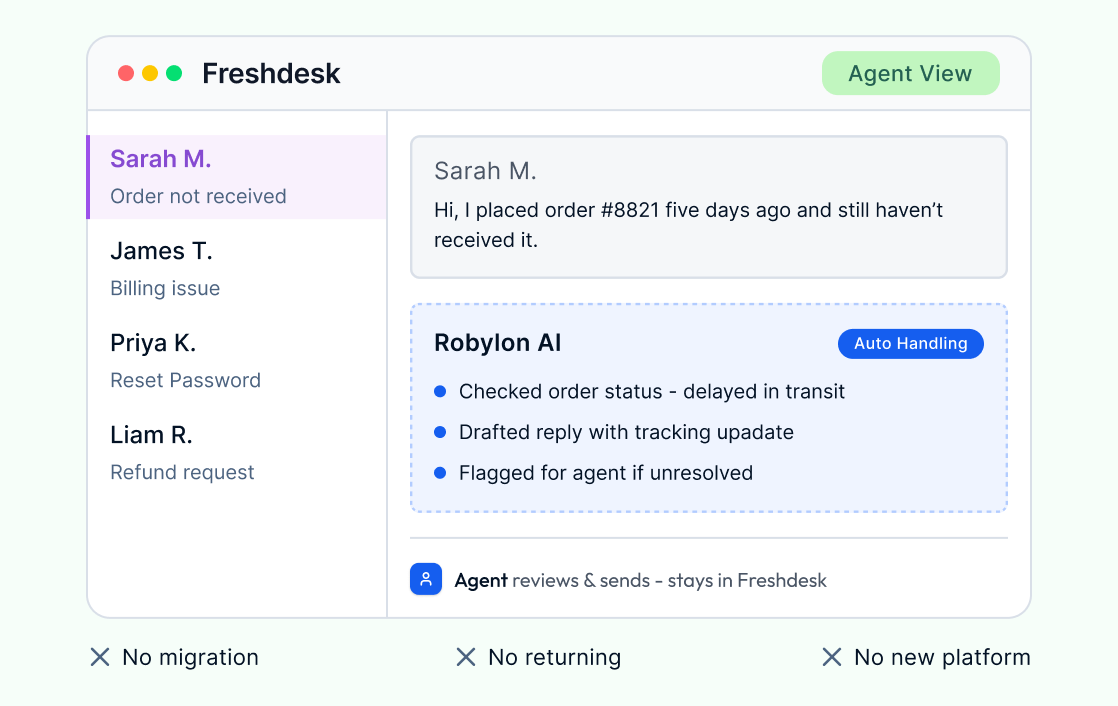Click 'Checked order status - delayed in transit'
Image resolution: width=1118 pixels, height=706 pixels.
coord(652,392)
